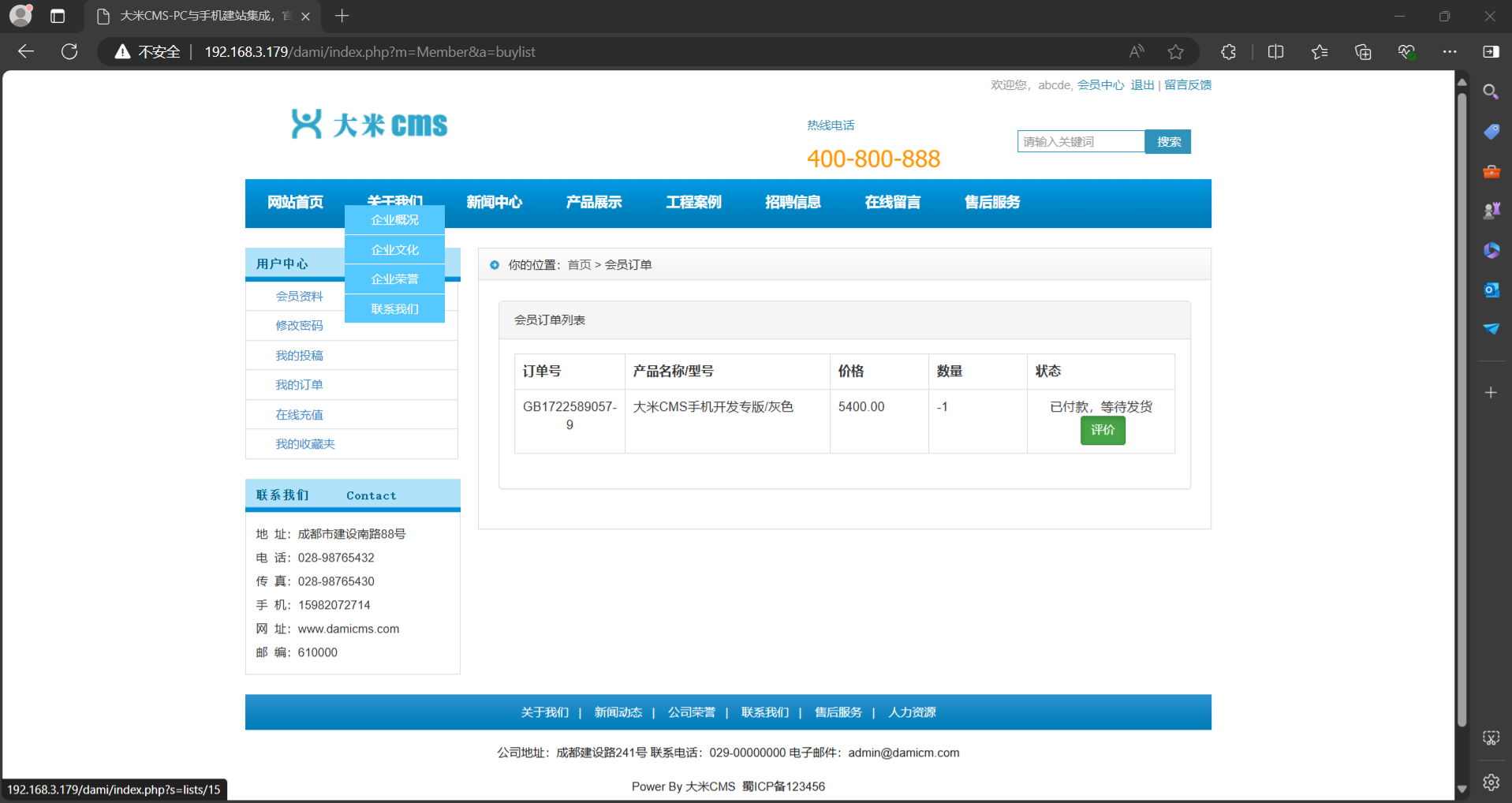Open 我的投稿 in user center
Viewport: 1512px width, 803px height.
tap(299, 356)
